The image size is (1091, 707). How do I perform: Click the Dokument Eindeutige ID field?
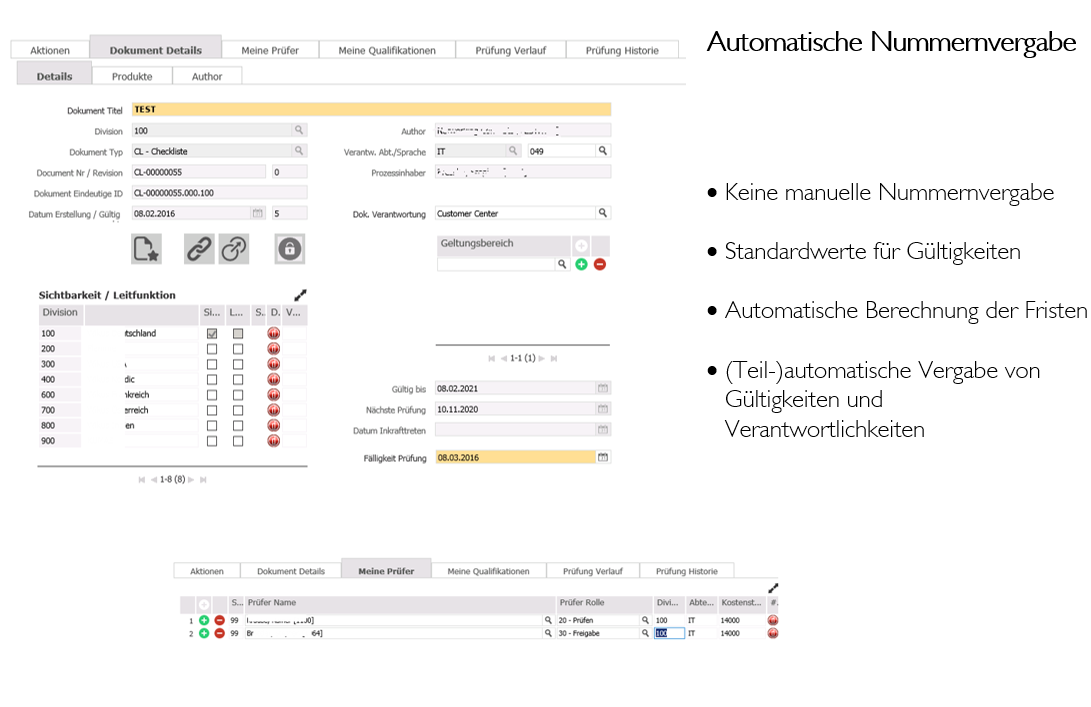(219, 193)
